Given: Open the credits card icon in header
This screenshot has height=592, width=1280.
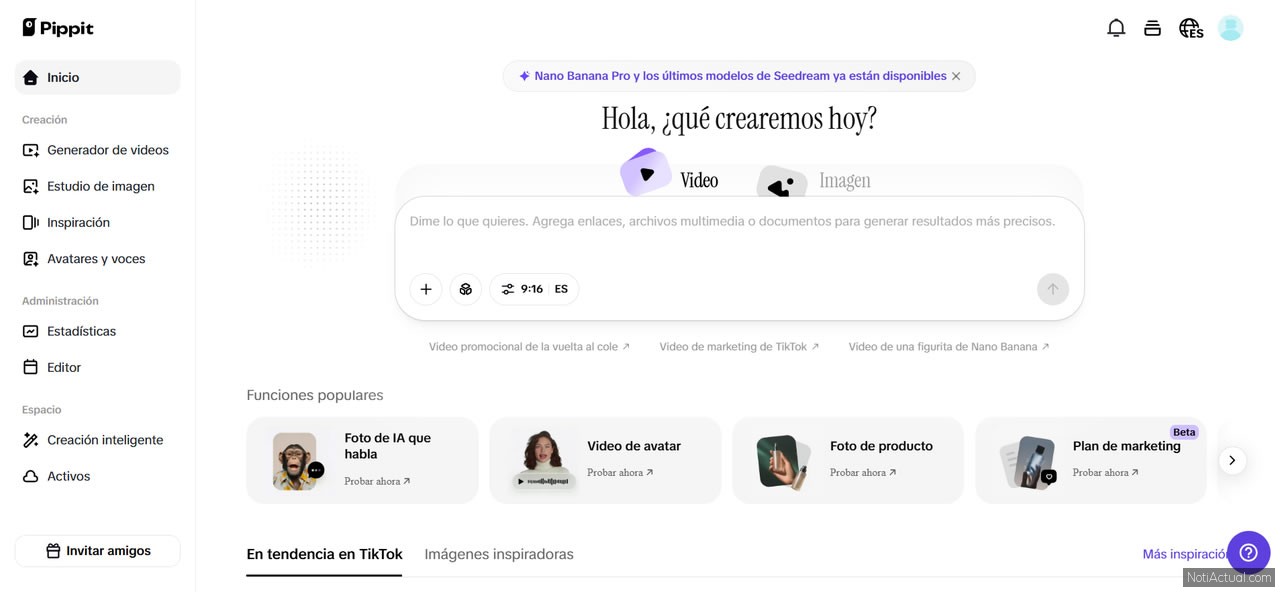Looking at the screenshot, I should coord(1152,28).
